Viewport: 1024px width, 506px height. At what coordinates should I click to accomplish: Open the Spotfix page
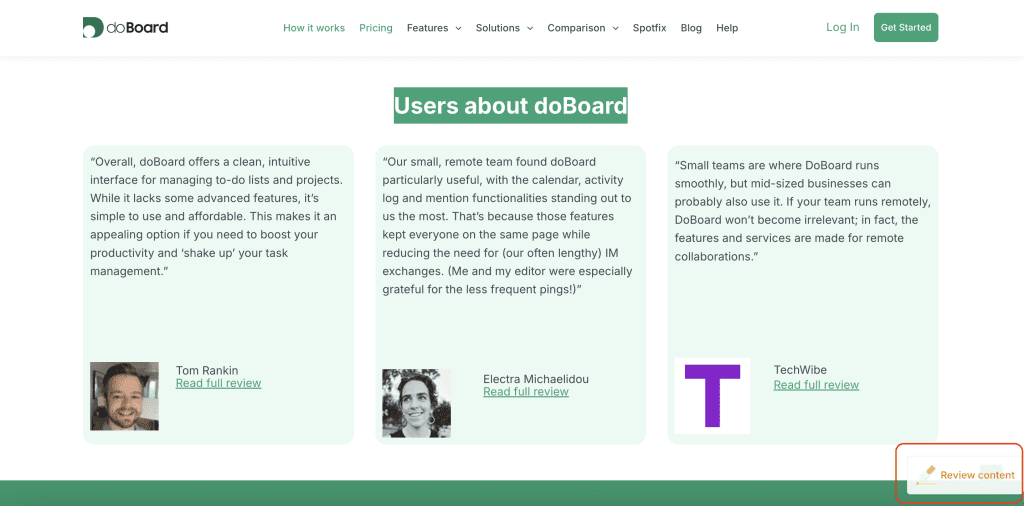pos(649,28)
